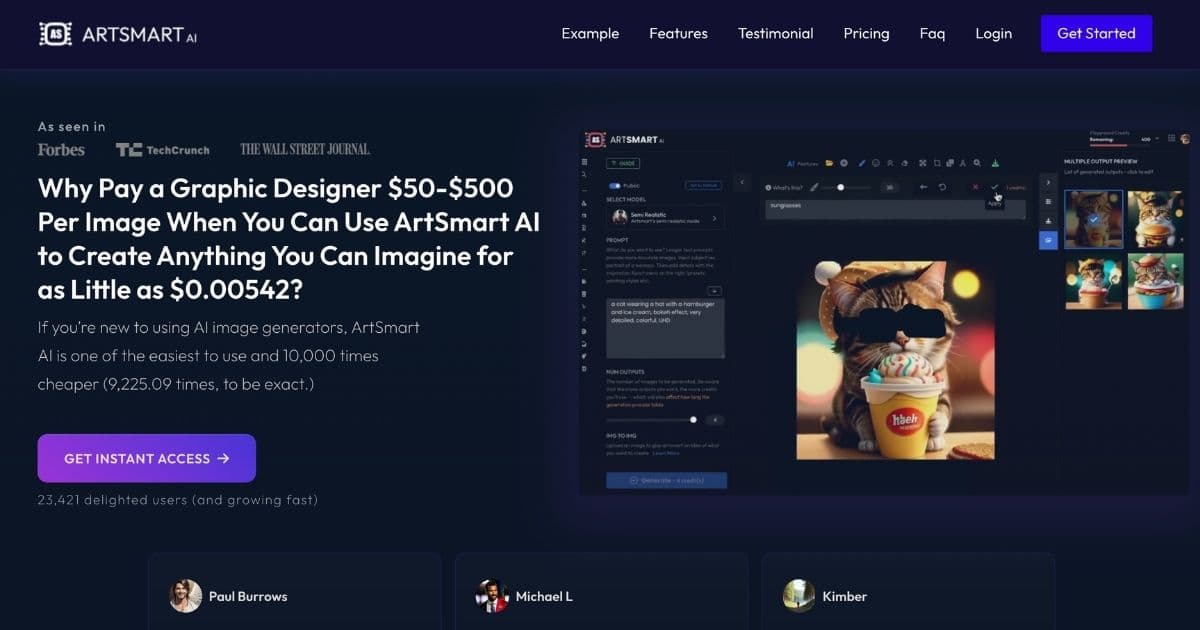
Task: Go to the Features nav link
Action: point(678,33)
